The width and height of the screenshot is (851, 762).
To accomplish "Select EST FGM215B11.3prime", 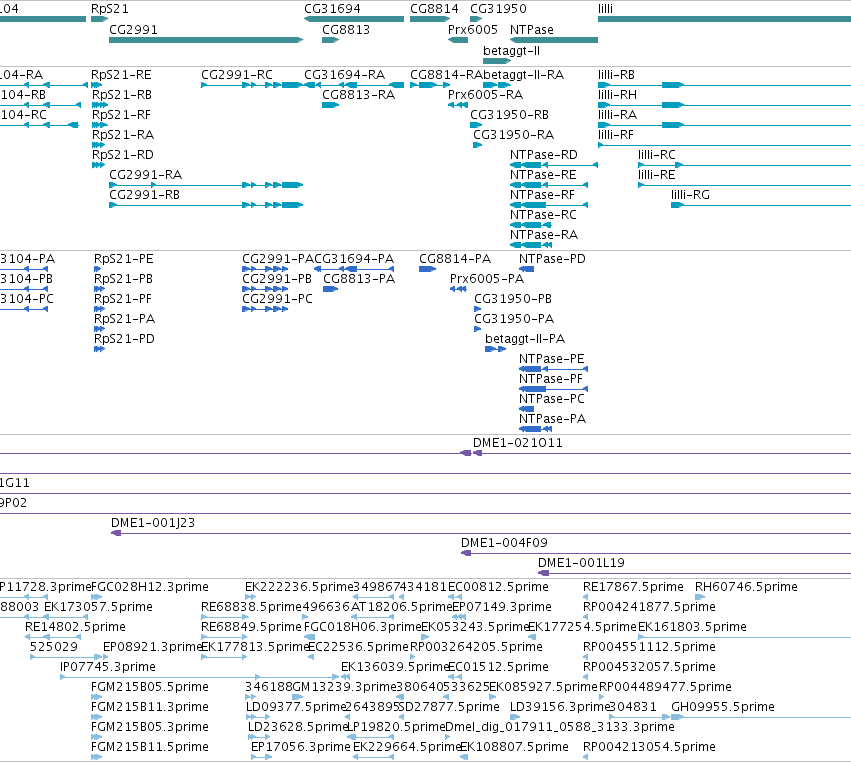I will 150,707.
